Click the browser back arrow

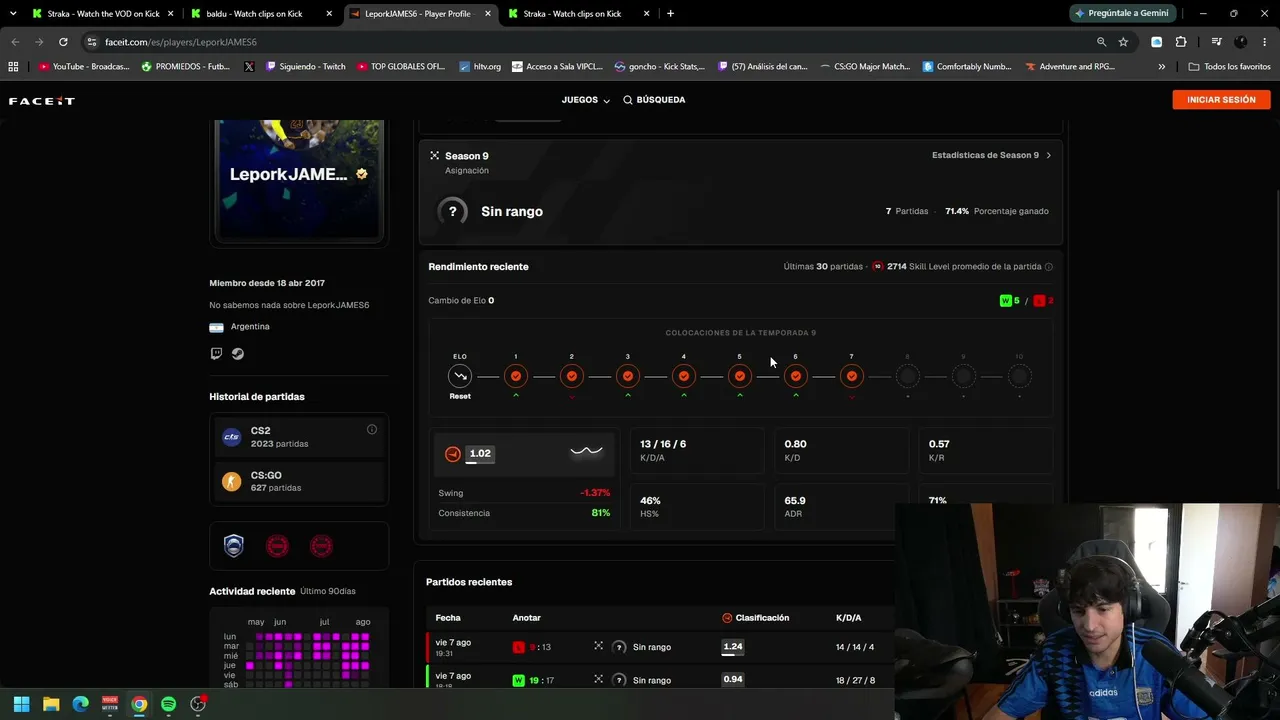pos(15,42)
